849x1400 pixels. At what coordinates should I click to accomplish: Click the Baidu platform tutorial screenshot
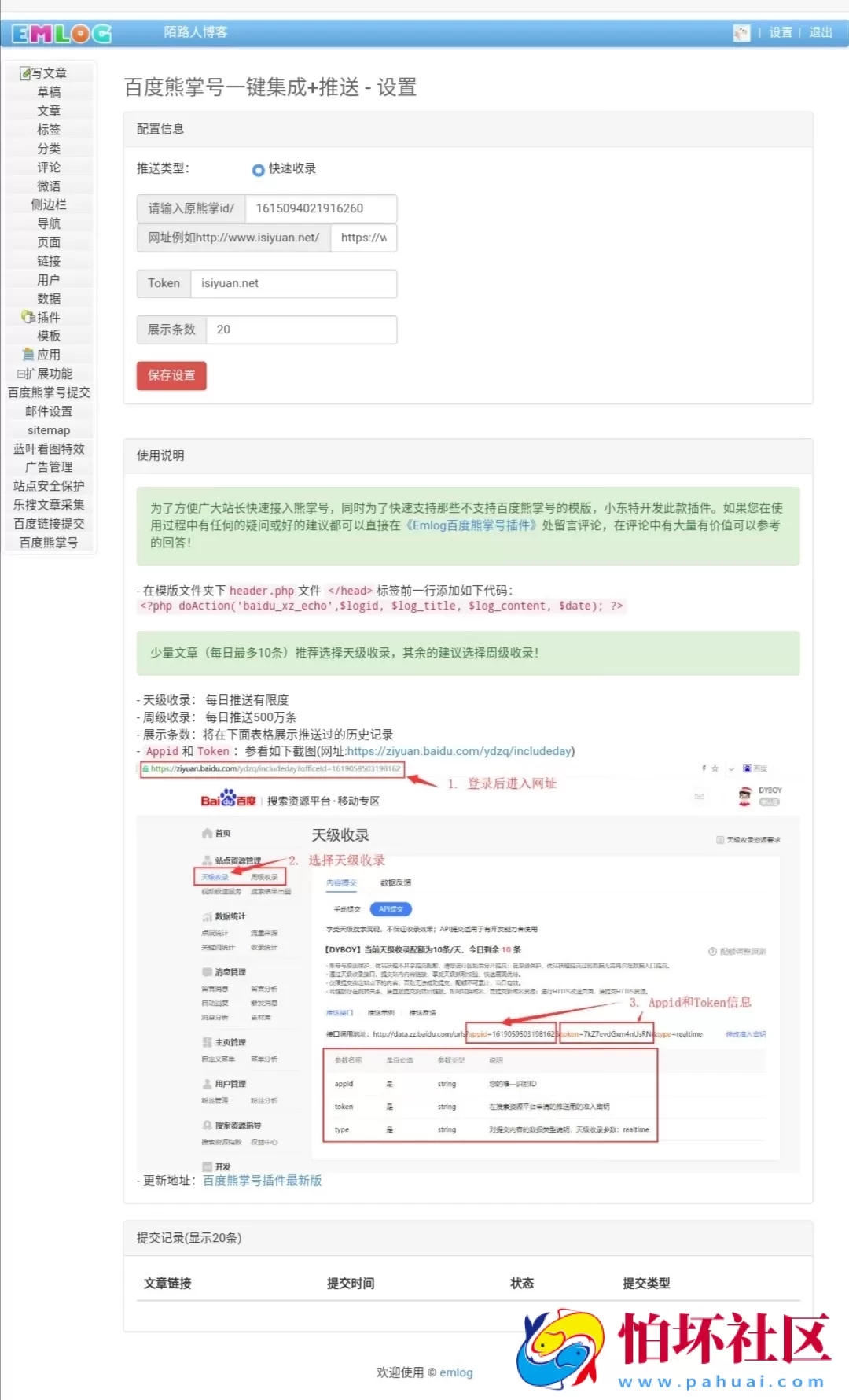(x=469, y=967)
